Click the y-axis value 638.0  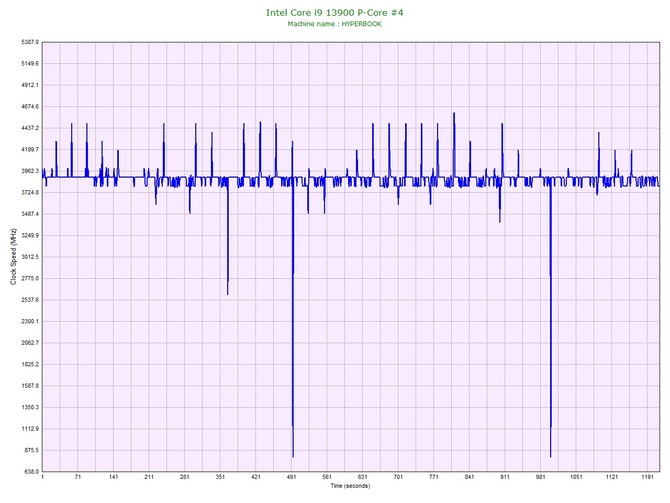pyautogui.click(x=31, y=472)
